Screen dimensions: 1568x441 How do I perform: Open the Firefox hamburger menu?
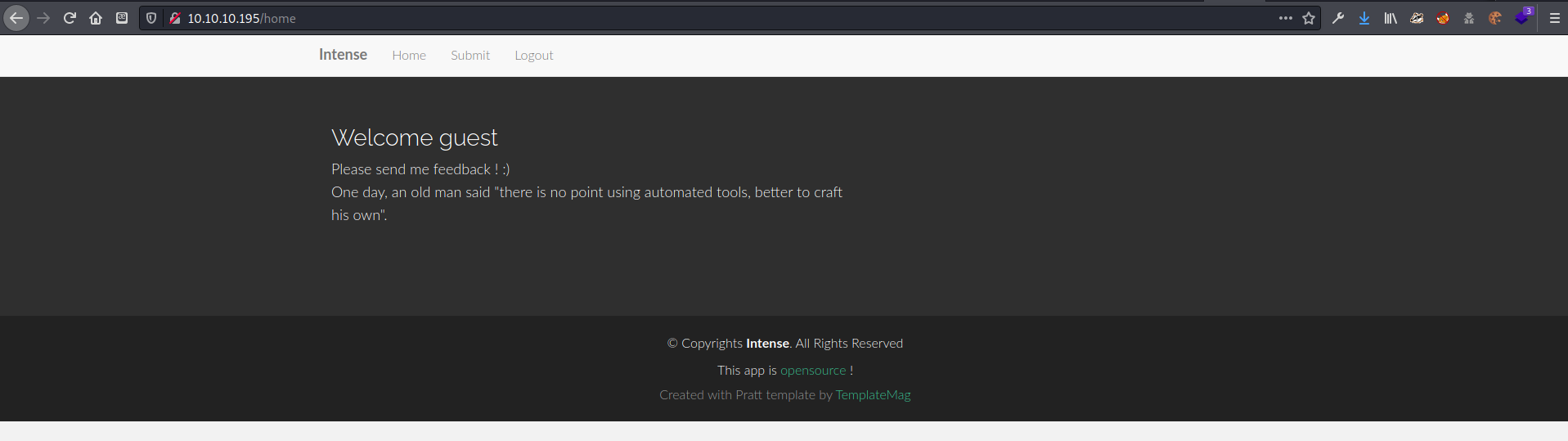[1555, 18]
